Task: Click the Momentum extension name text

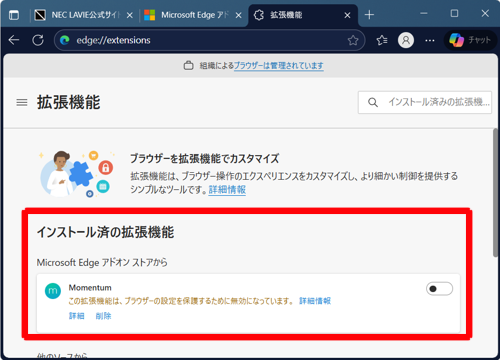Action: coord(90,288)
